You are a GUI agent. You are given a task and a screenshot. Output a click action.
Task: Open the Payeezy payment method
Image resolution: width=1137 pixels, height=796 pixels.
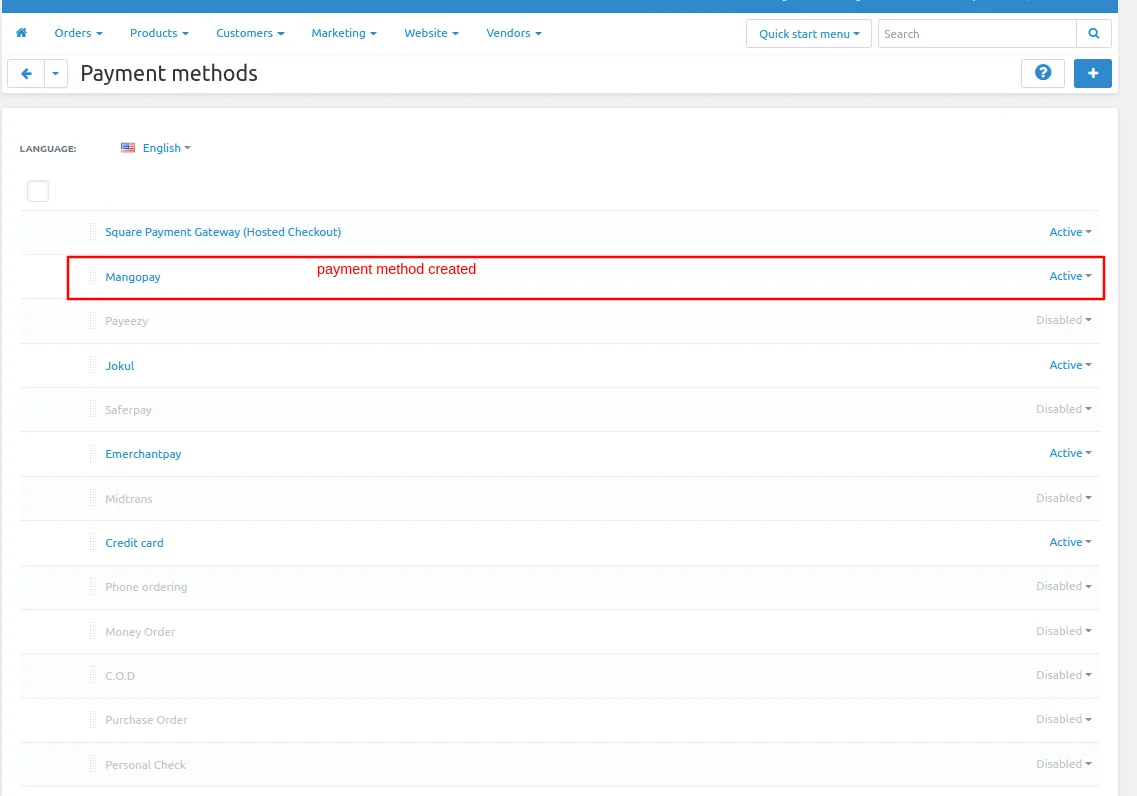[126, 321]
